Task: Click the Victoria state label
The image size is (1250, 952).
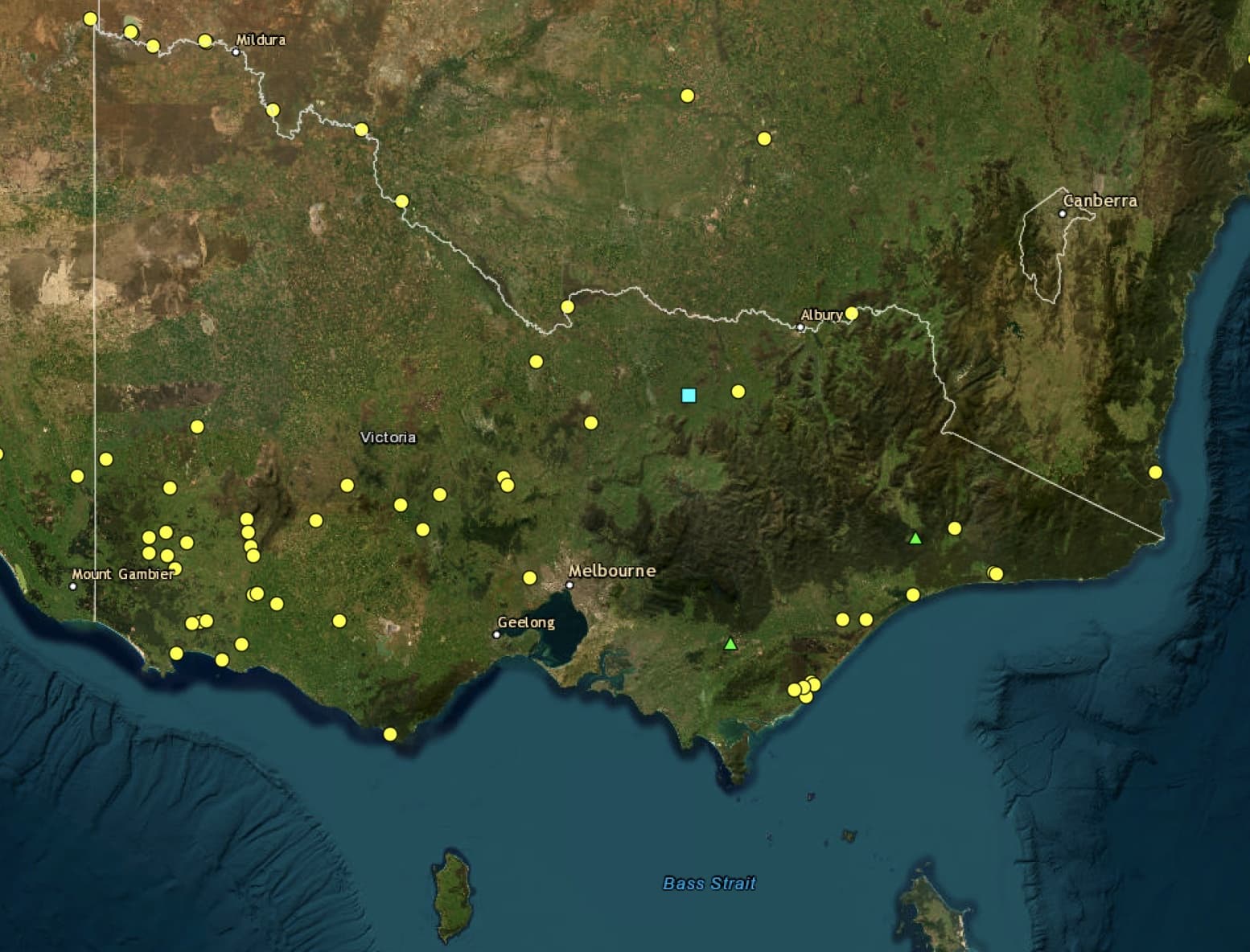Action: 389,438
